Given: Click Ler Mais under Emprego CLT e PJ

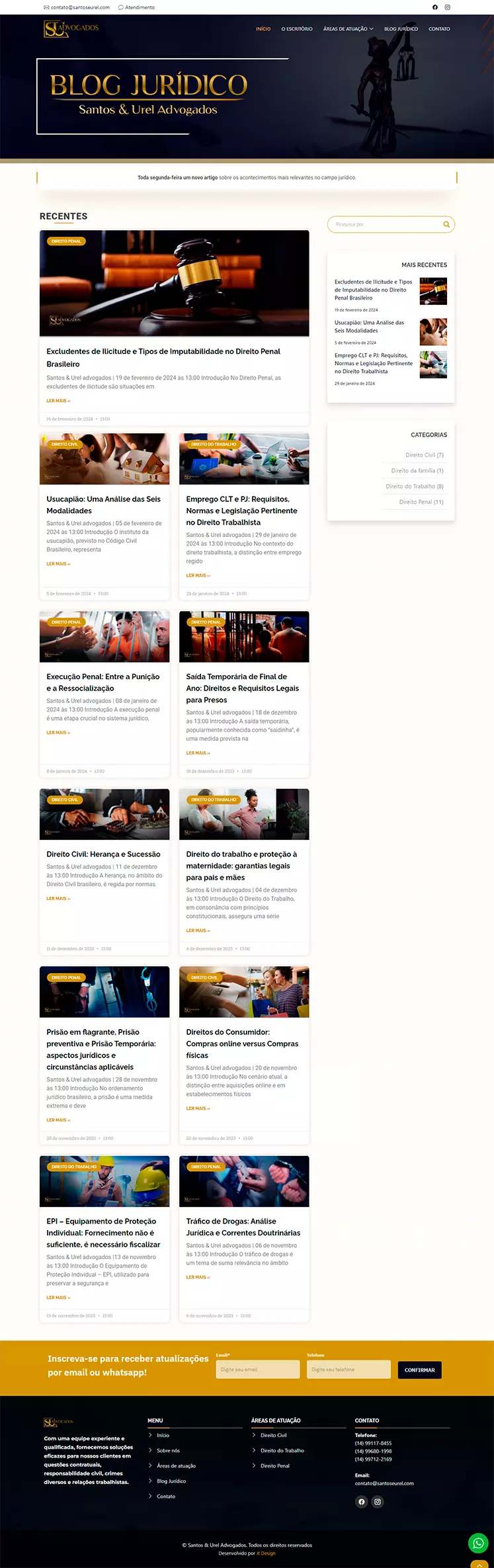Looking at the screenshot, I should tap(198, 575).
